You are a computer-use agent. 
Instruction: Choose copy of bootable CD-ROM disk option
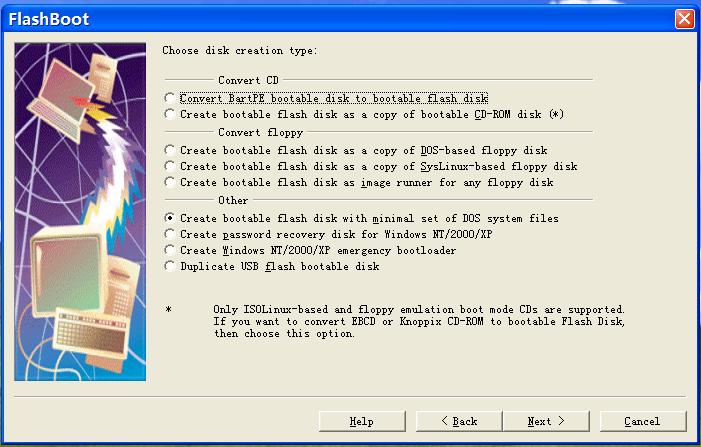point(170,115)
